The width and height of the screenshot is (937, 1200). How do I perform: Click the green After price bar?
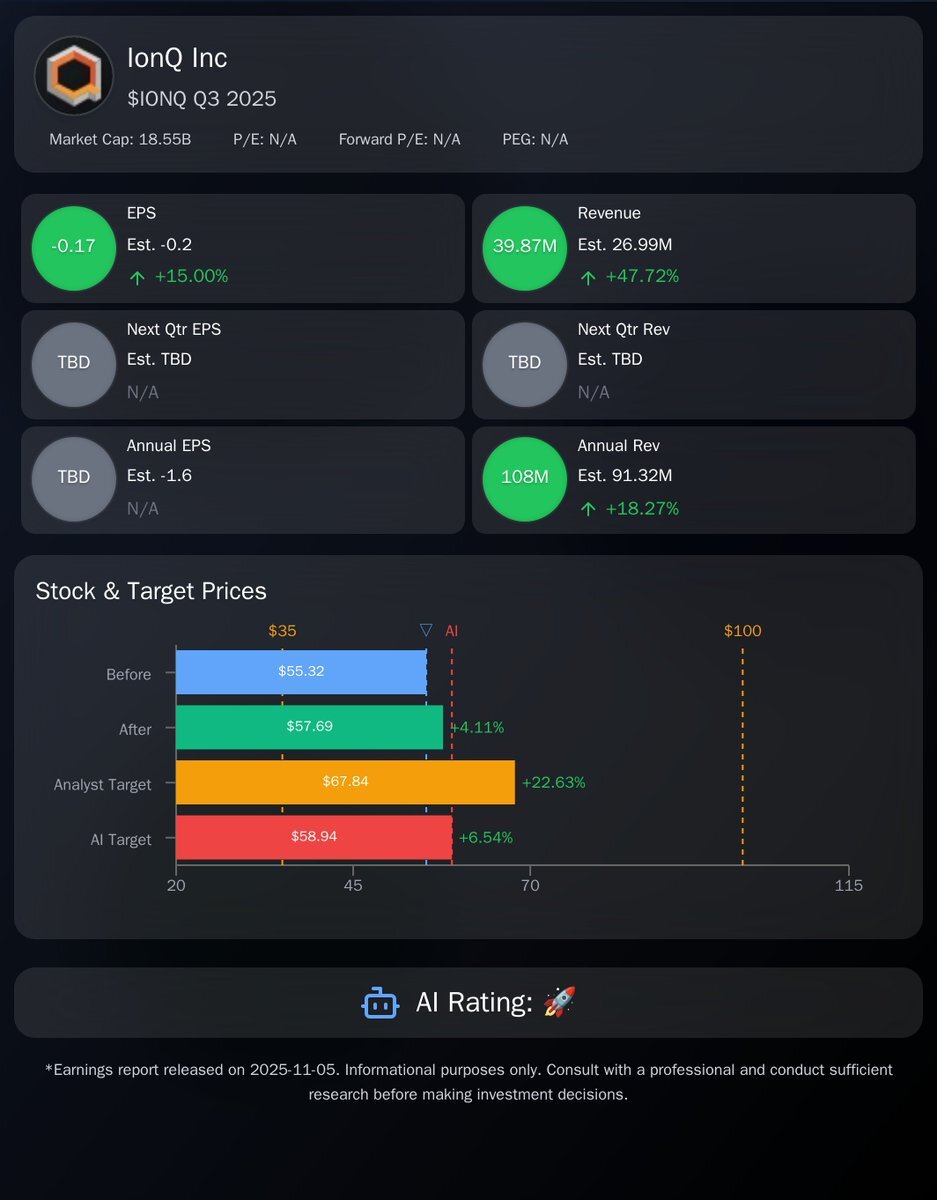[309, 727]
